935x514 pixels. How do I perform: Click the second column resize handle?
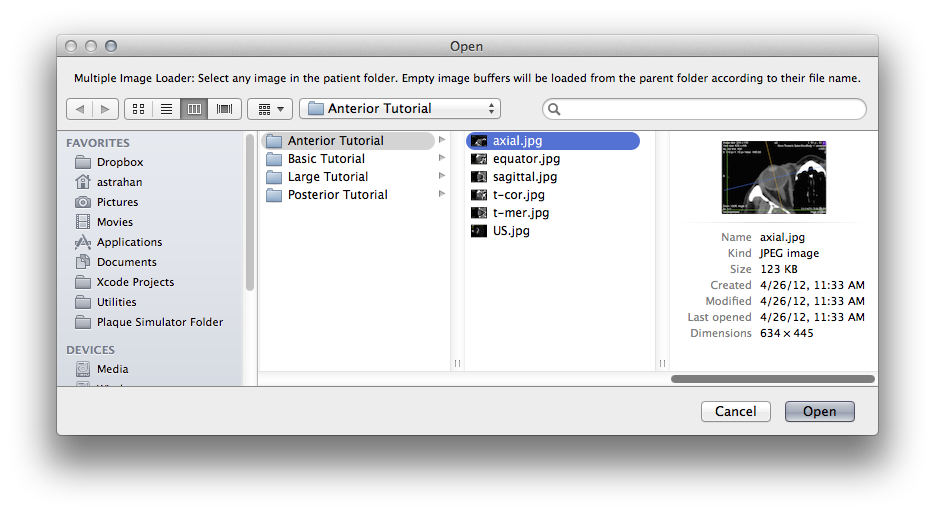tap(662, 363)
